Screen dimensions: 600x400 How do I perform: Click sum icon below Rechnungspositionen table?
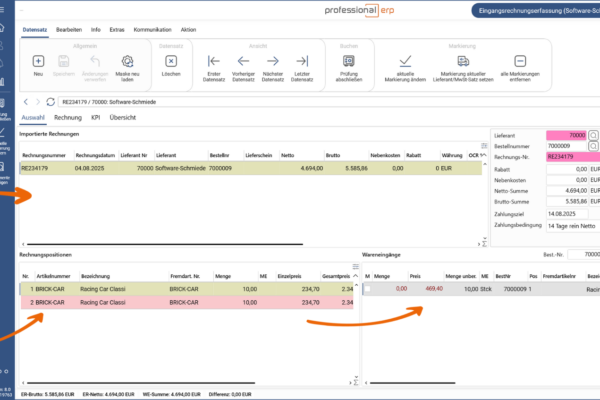[x=356, y=382]
